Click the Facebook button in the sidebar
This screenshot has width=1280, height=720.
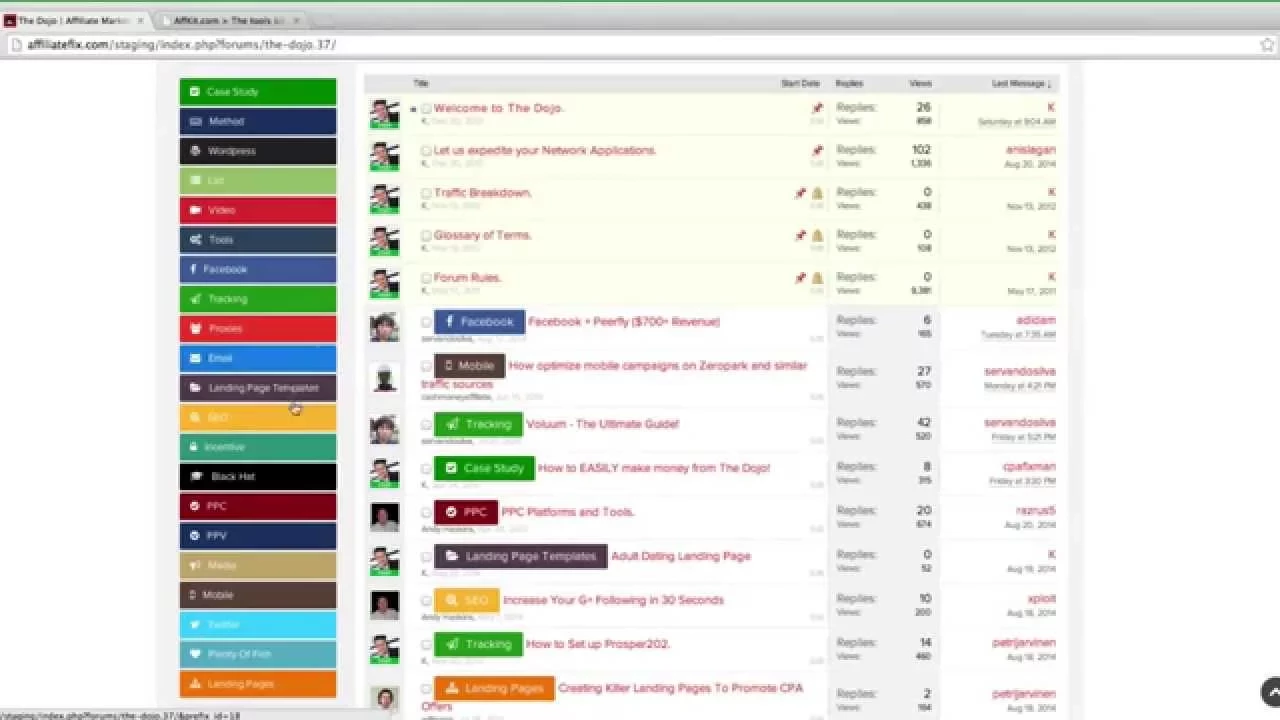[x=258, y=269]
